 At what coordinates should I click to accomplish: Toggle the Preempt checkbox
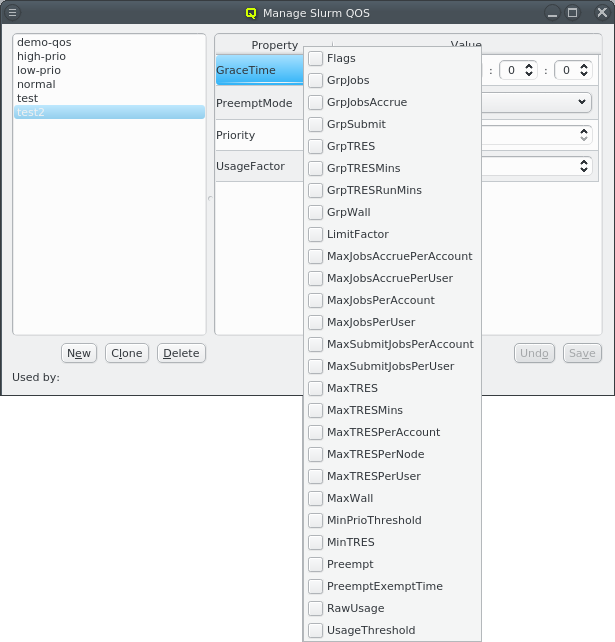tap(315, 564)
